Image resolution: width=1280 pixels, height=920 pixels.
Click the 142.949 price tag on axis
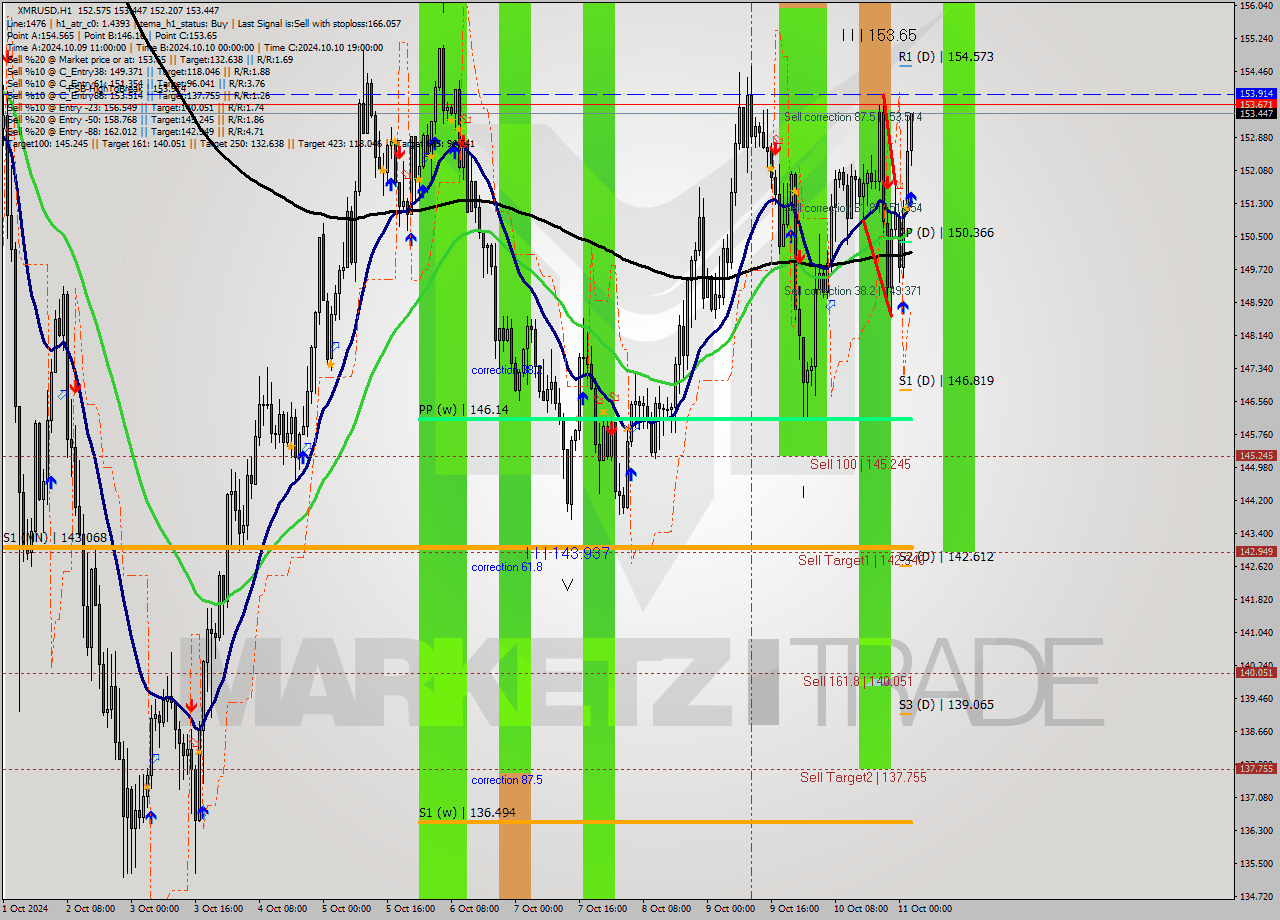coord(1256,552)
